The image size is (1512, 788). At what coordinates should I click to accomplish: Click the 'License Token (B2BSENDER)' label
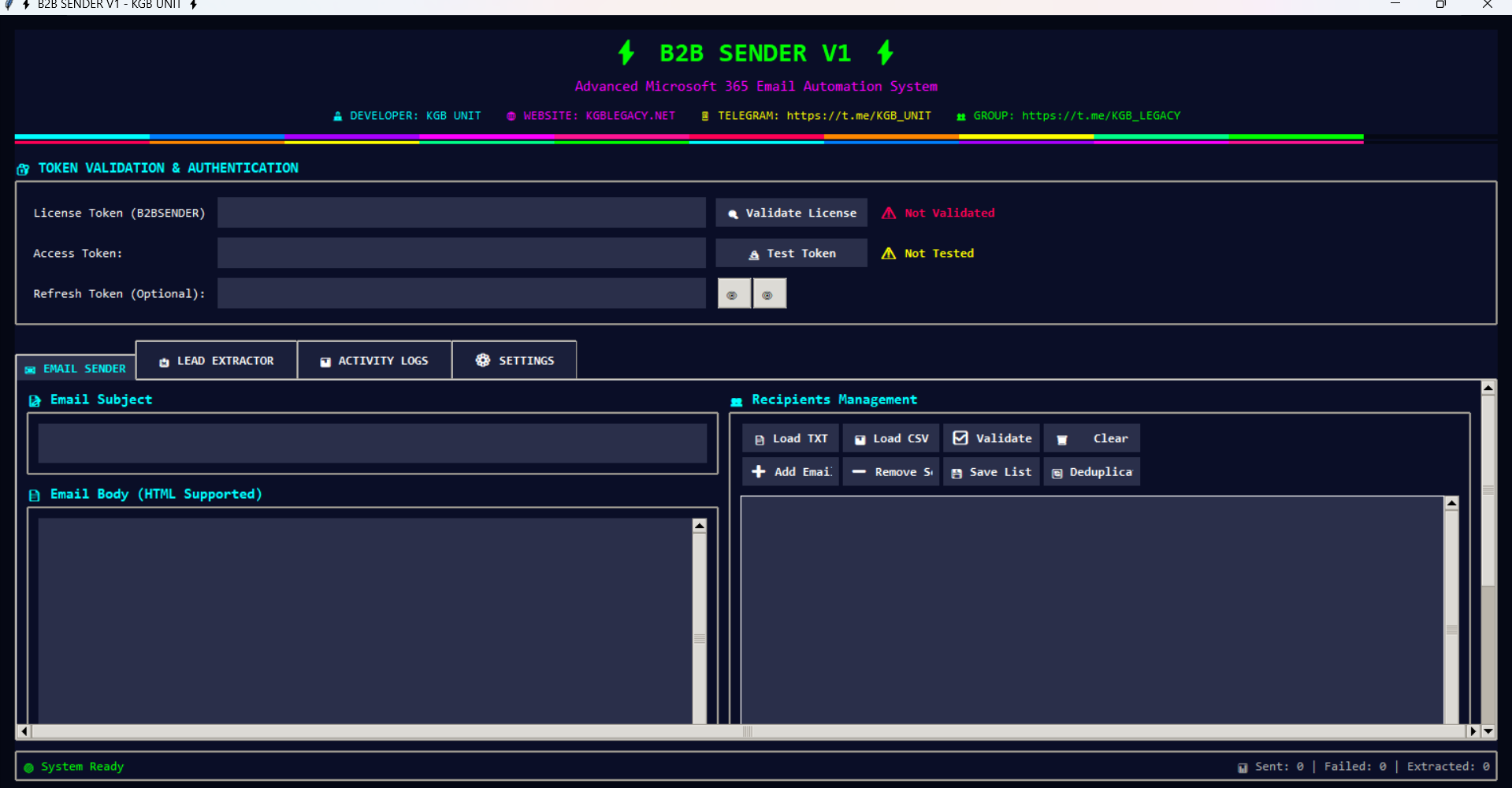click(x=119, y=213)
